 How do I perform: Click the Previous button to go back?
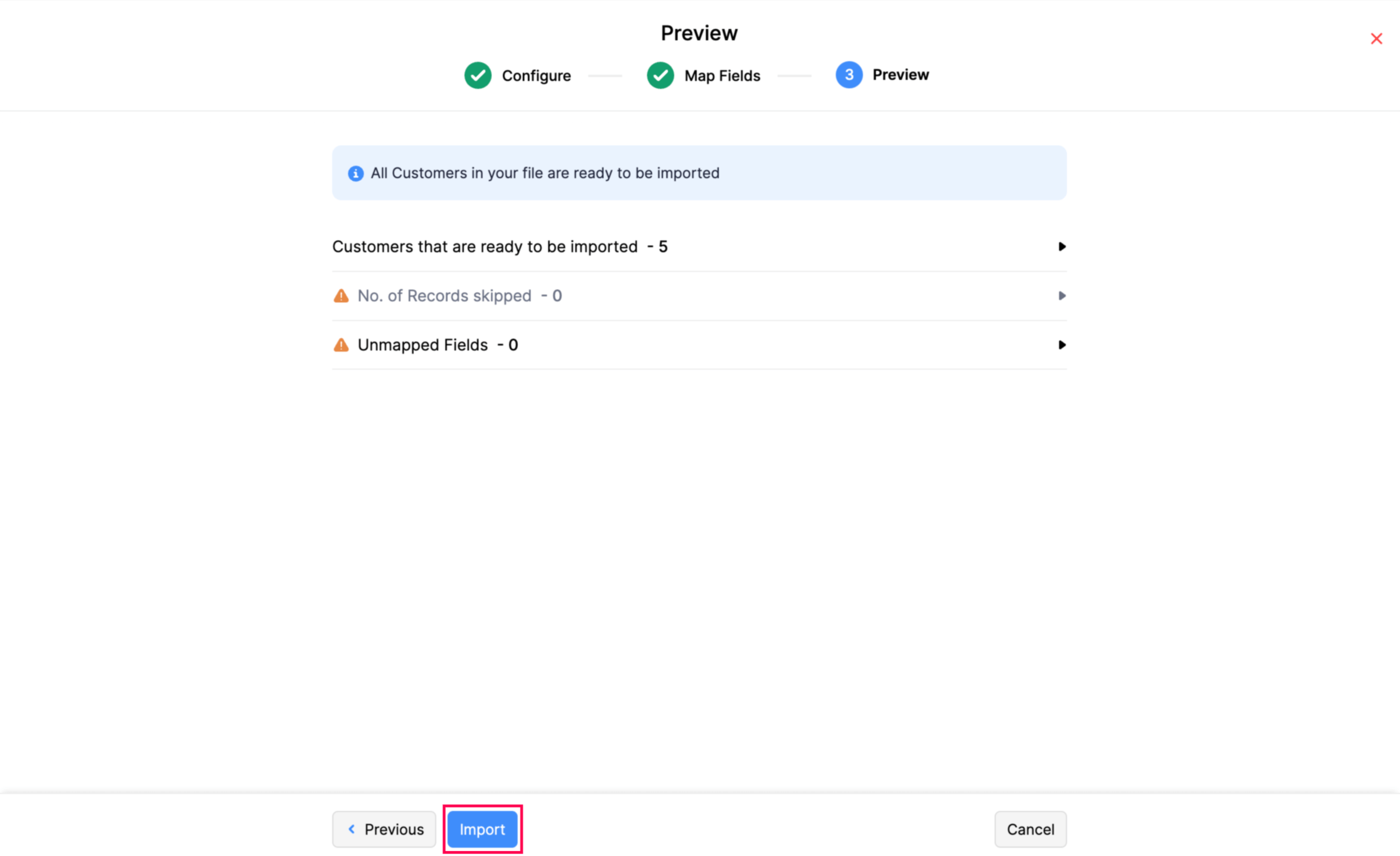[x=384, y=829]
